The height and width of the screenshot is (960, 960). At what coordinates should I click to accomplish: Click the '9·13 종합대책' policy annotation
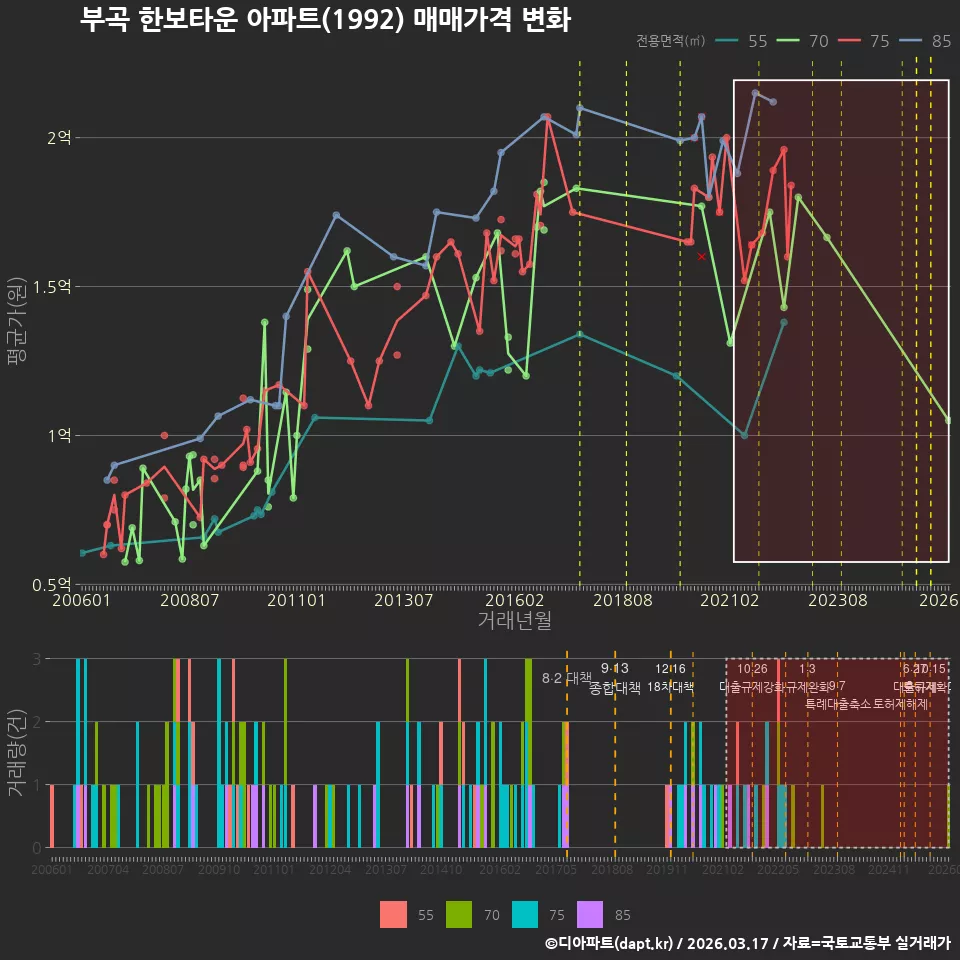click(615, 678)
